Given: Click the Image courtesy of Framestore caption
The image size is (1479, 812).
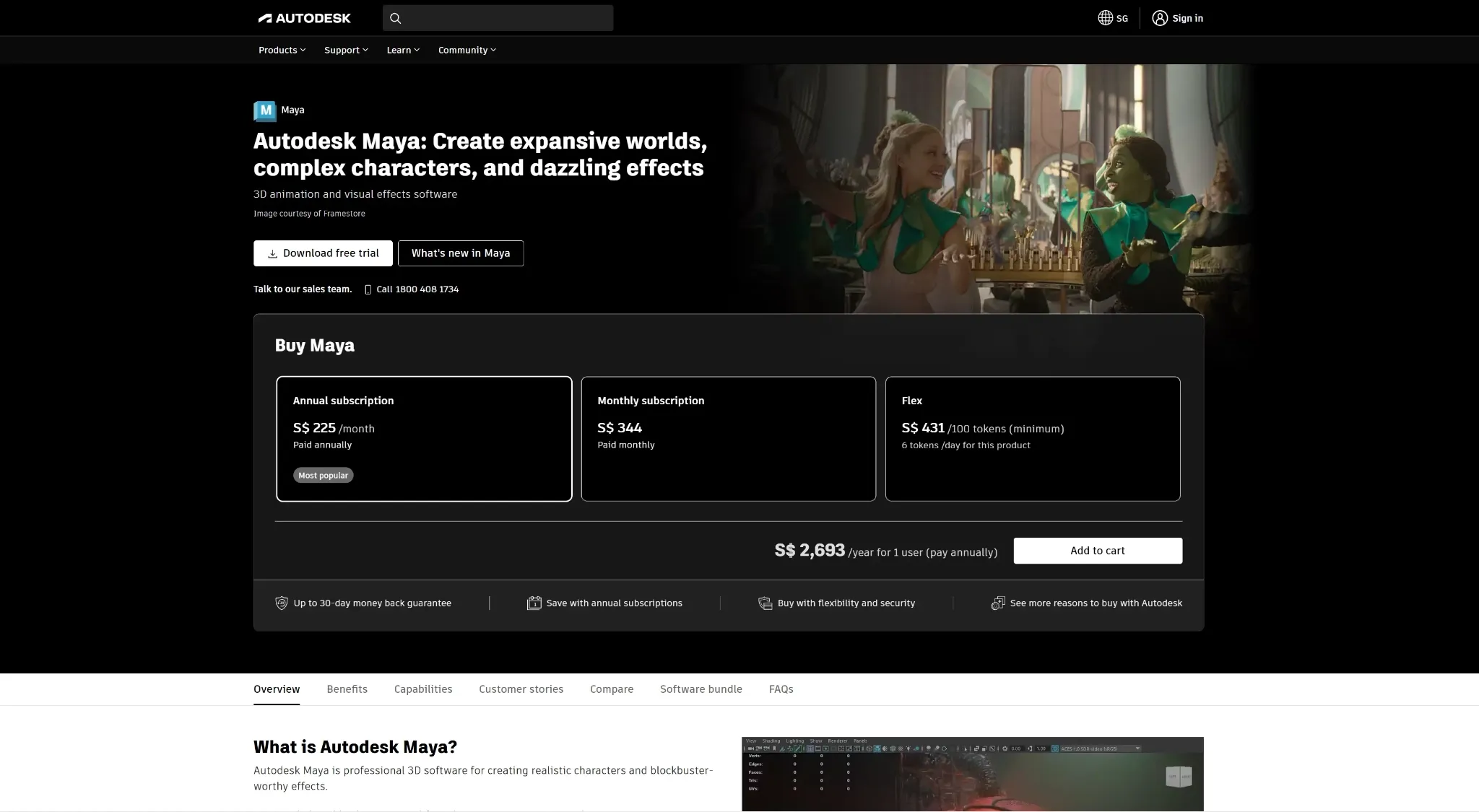Looking at the screenshot, I should coord(309,214).
